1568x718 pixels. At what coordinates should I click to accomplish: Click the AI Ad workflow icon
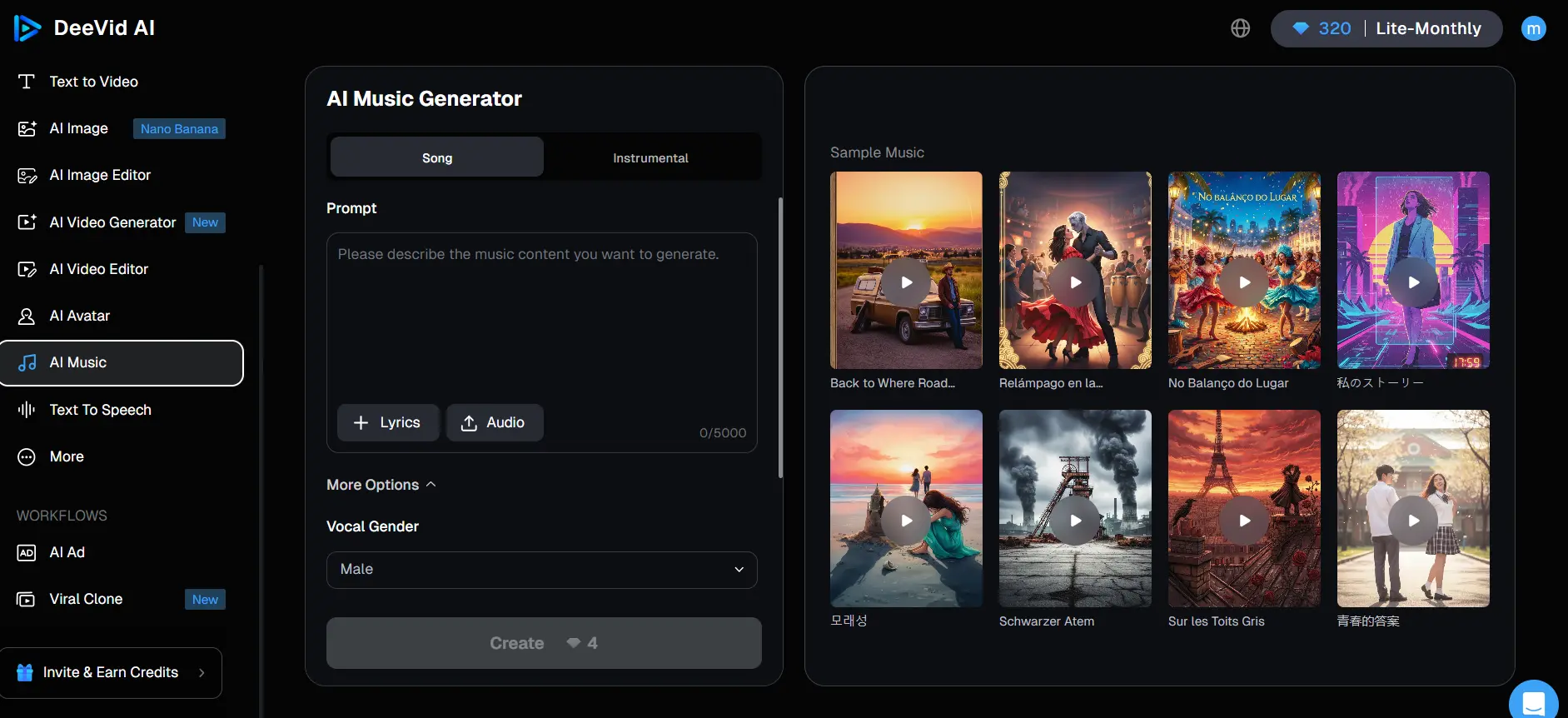point(27,552)
